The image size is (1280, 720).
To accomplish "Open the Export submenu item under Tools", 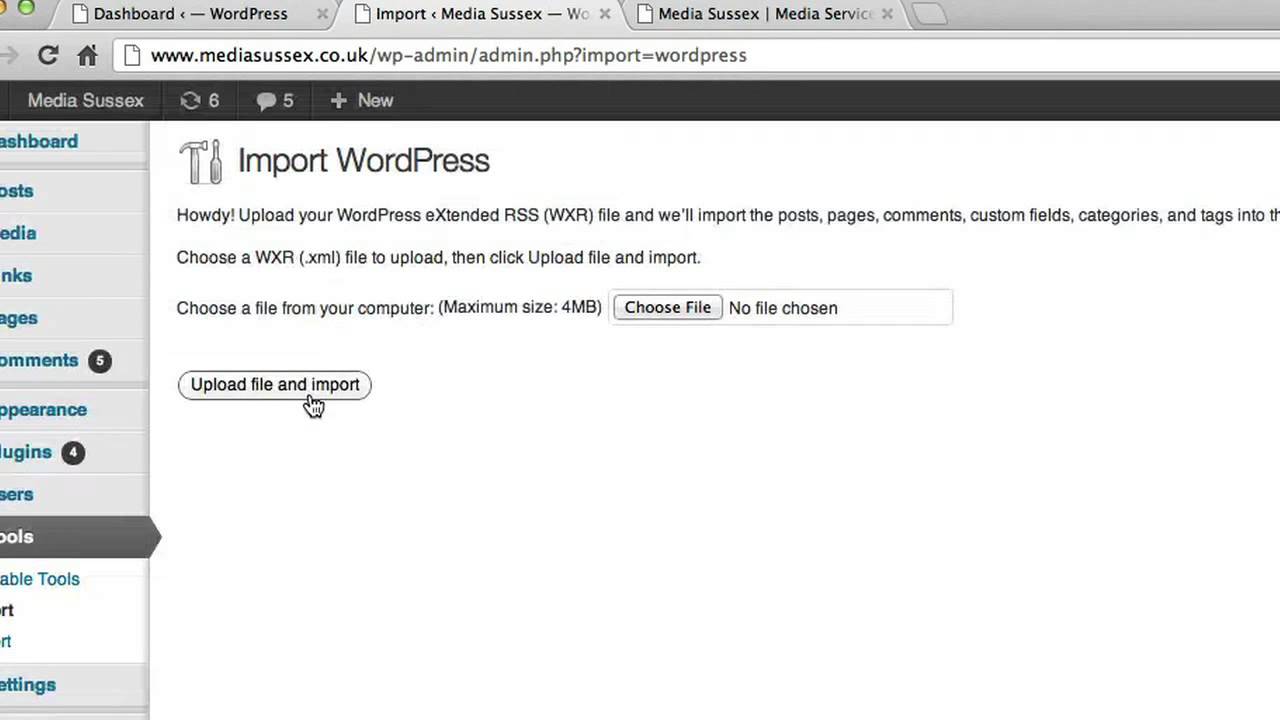I will [x=6, y=641].
